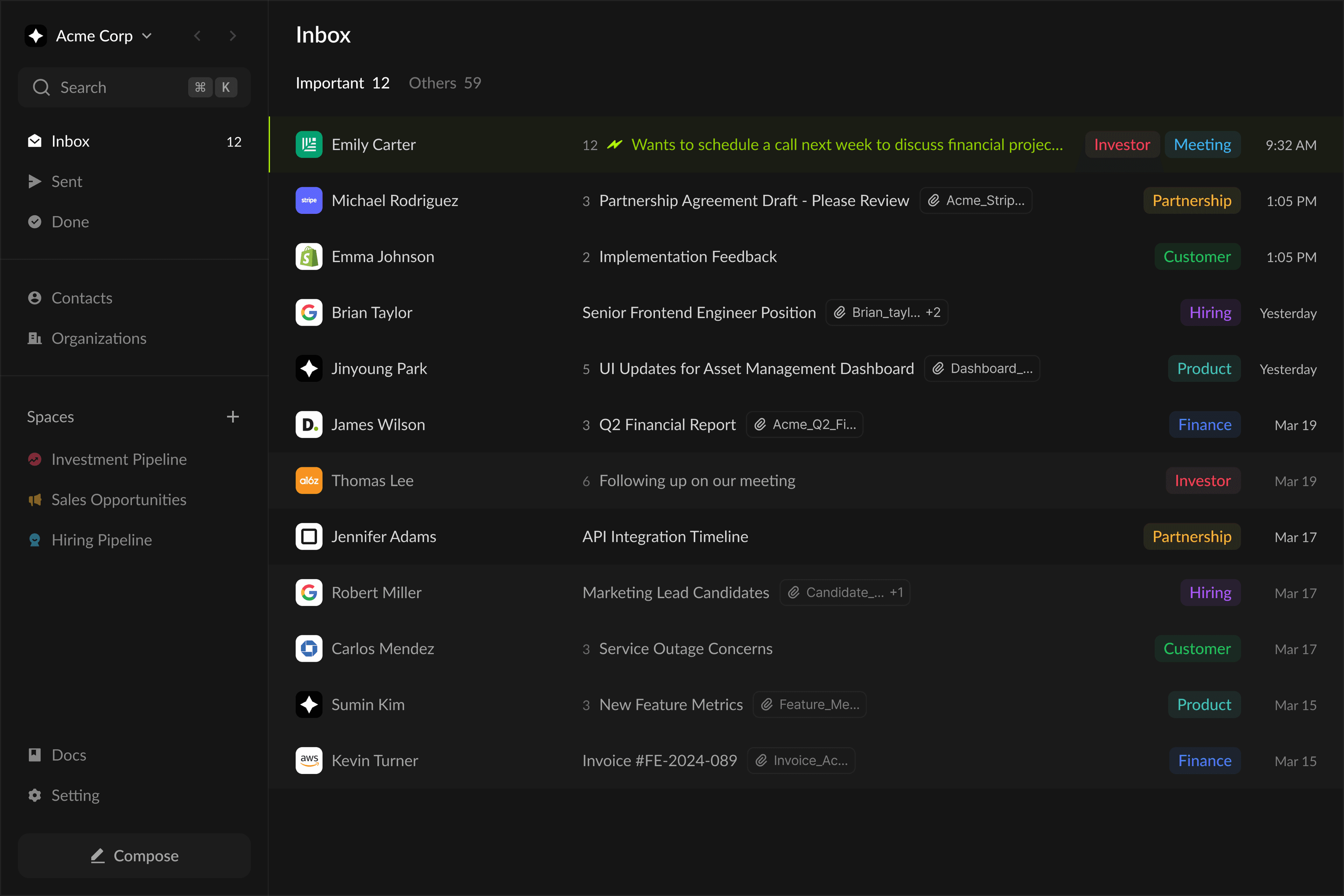
Task: Add a new Space with plus icon
Action: point(232,416)
